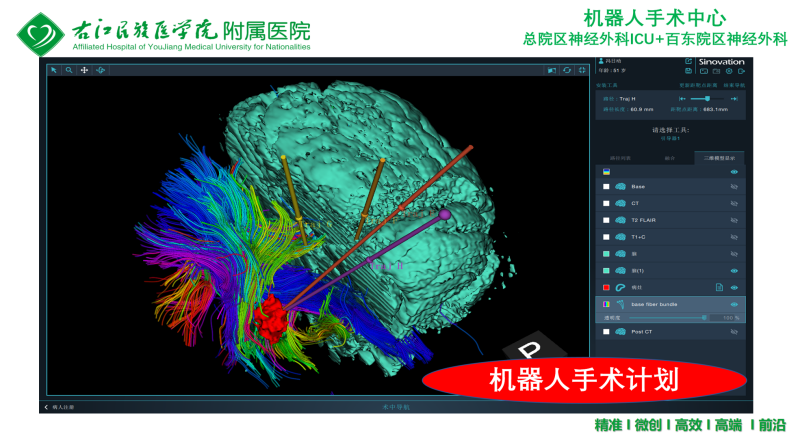Screen dimensions: 800x438
Task: Click the white color swatch in Base row
Action: coord(606,186)
